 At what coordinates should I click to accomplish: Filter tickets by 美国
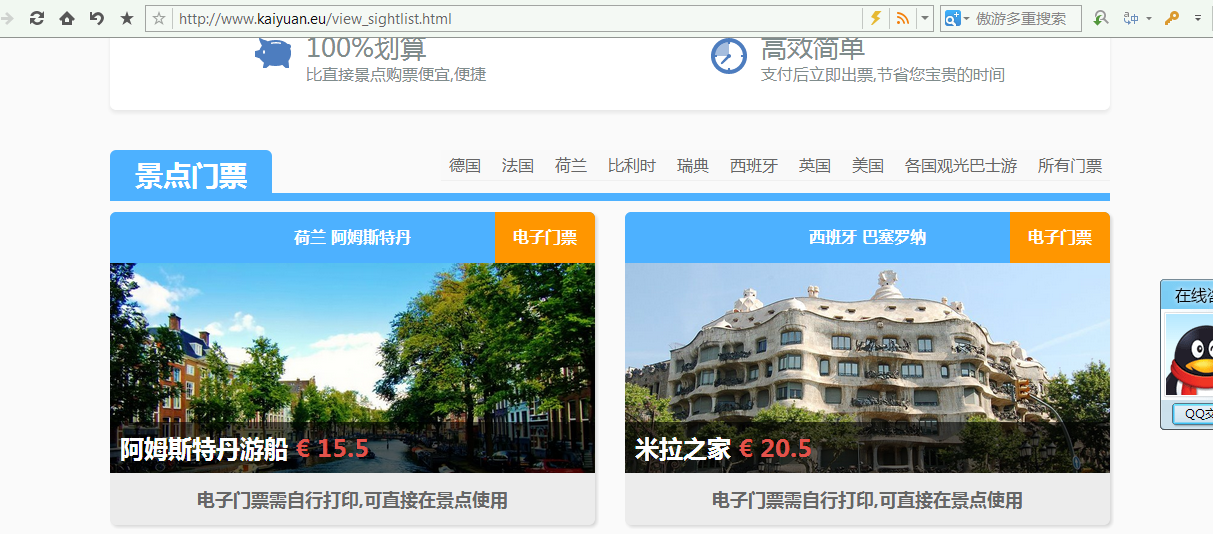coord(868,166)
